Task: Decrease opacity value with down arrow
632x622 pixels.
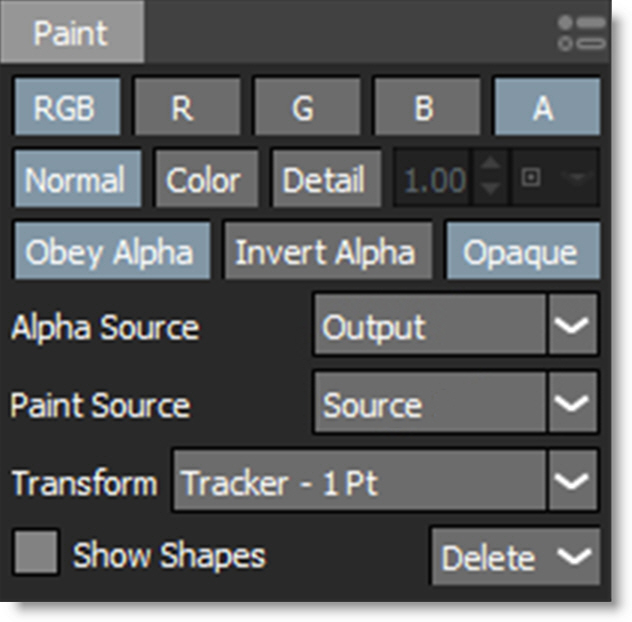Action: [x=489, y=191]
